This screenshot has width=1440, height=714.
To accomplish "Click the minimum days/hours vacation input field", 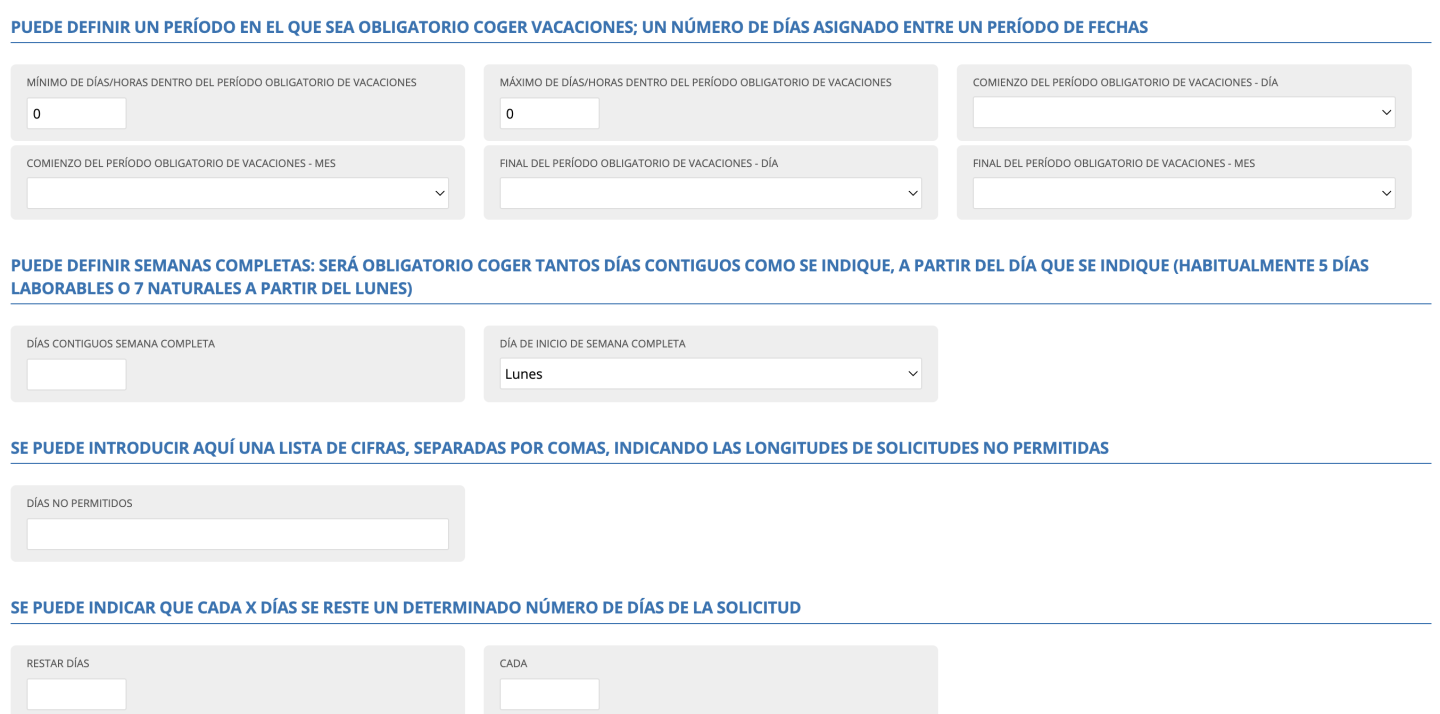I will (x=77, y=114).
